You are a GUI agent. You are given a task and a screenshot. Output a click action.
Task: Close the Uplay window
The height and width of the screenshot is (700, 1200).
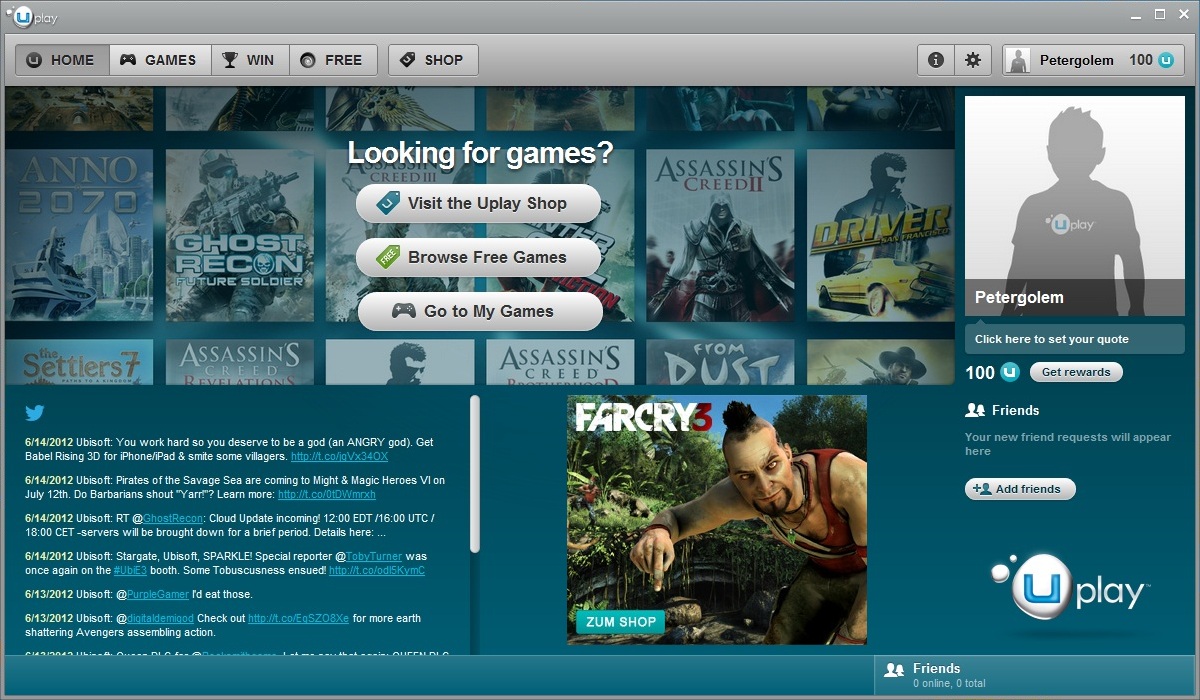[1182, 14]
